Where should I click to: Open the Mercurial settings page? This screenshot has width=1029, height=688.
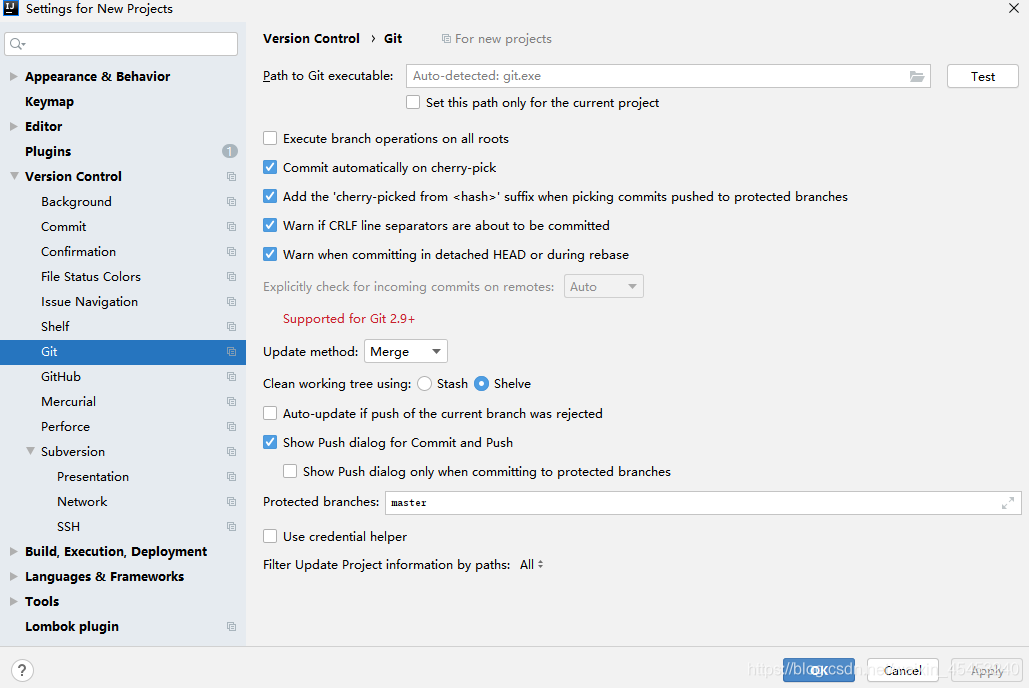[68, 402]
